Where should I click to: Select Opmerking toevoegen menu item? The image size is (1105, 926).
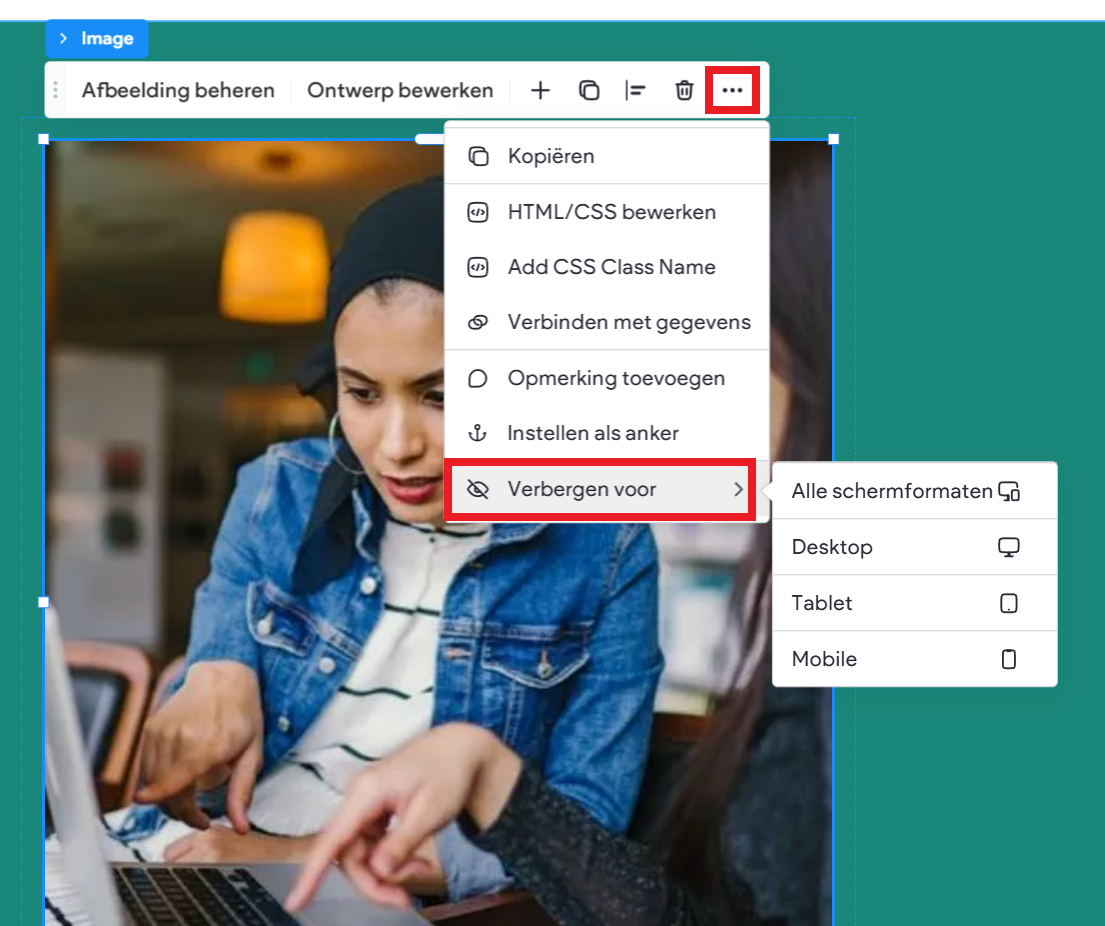pos(607,378)
